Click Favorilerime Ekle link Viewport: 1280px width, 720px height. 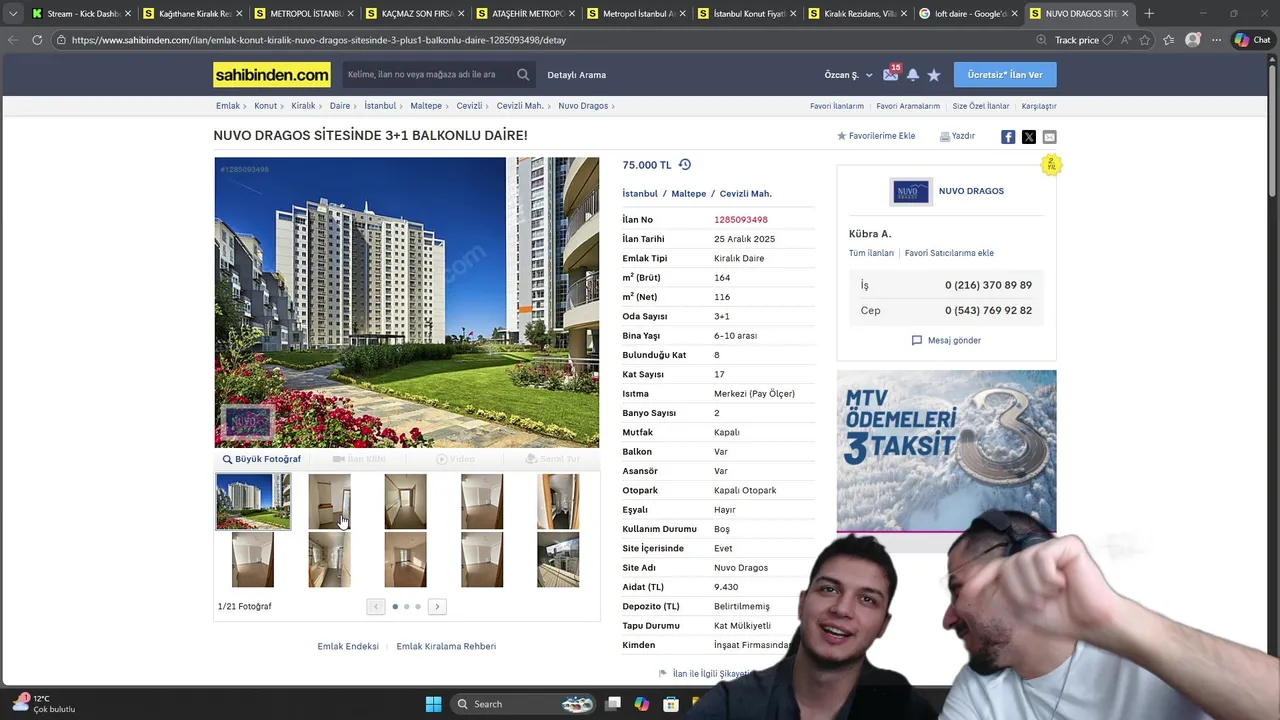(x=876, y=136)
